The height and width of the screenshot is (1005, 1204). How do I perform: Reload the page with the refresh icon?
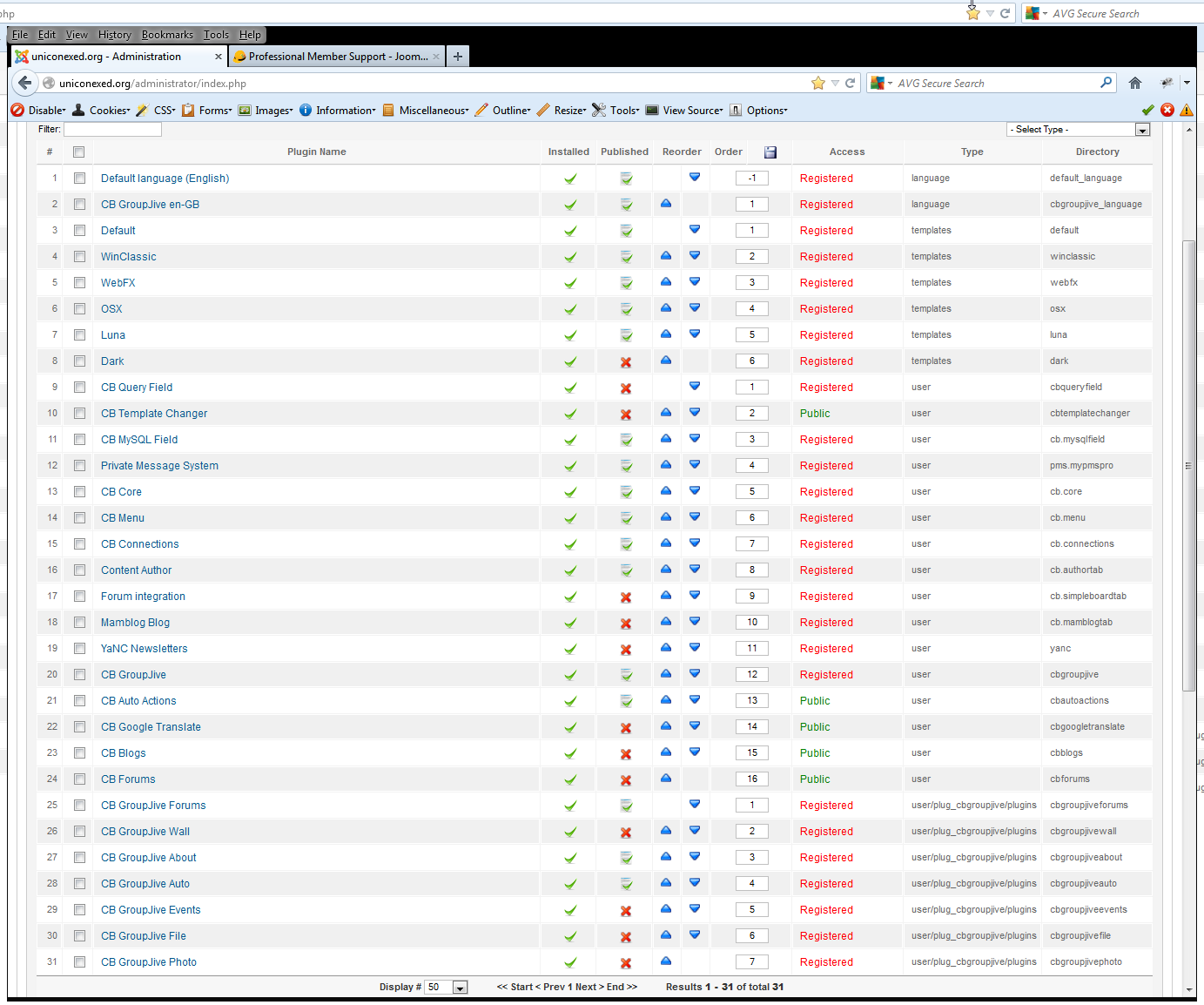(850, 83)
